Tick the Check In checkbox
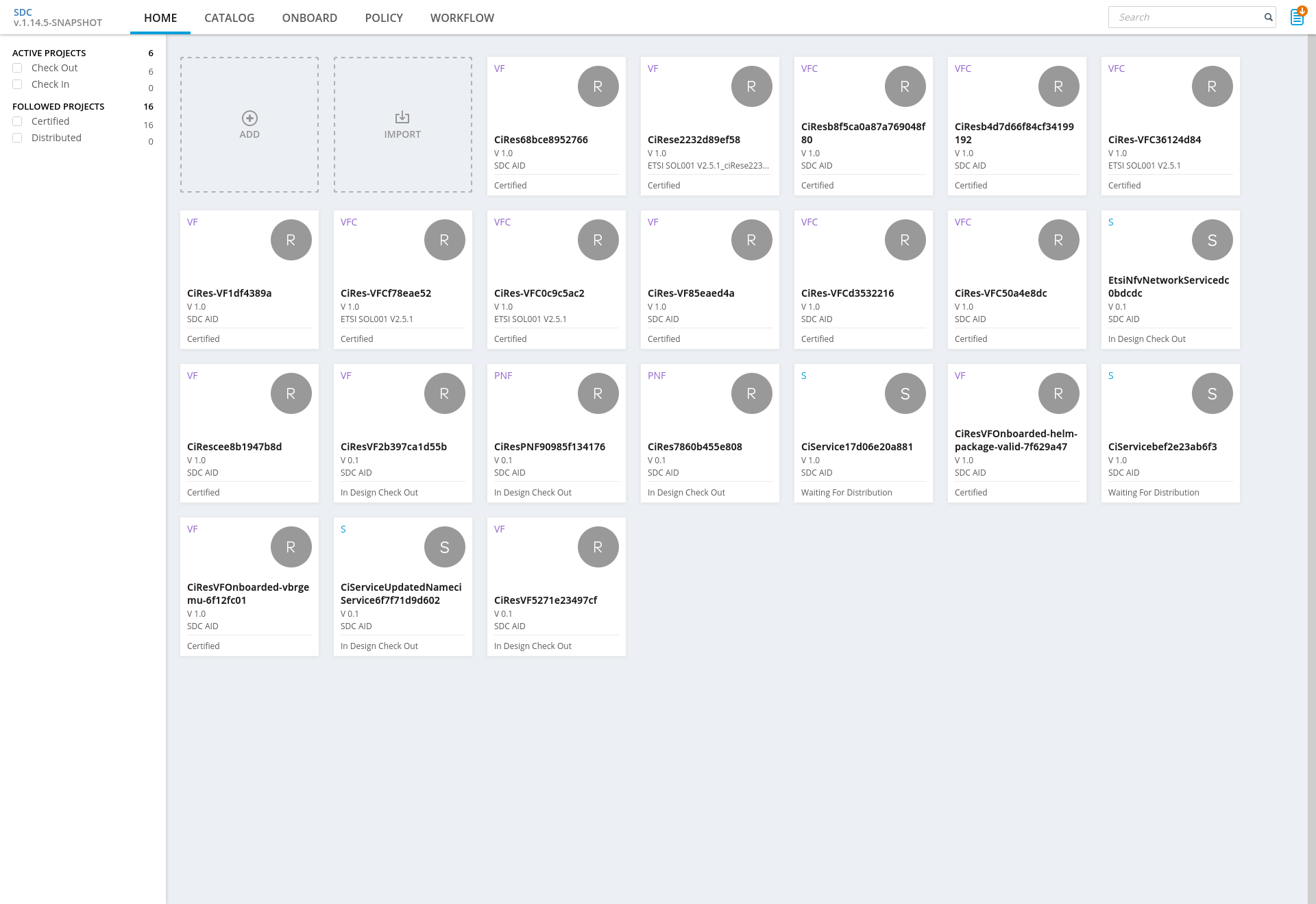The image size is (1316, 904). point(17,84)
